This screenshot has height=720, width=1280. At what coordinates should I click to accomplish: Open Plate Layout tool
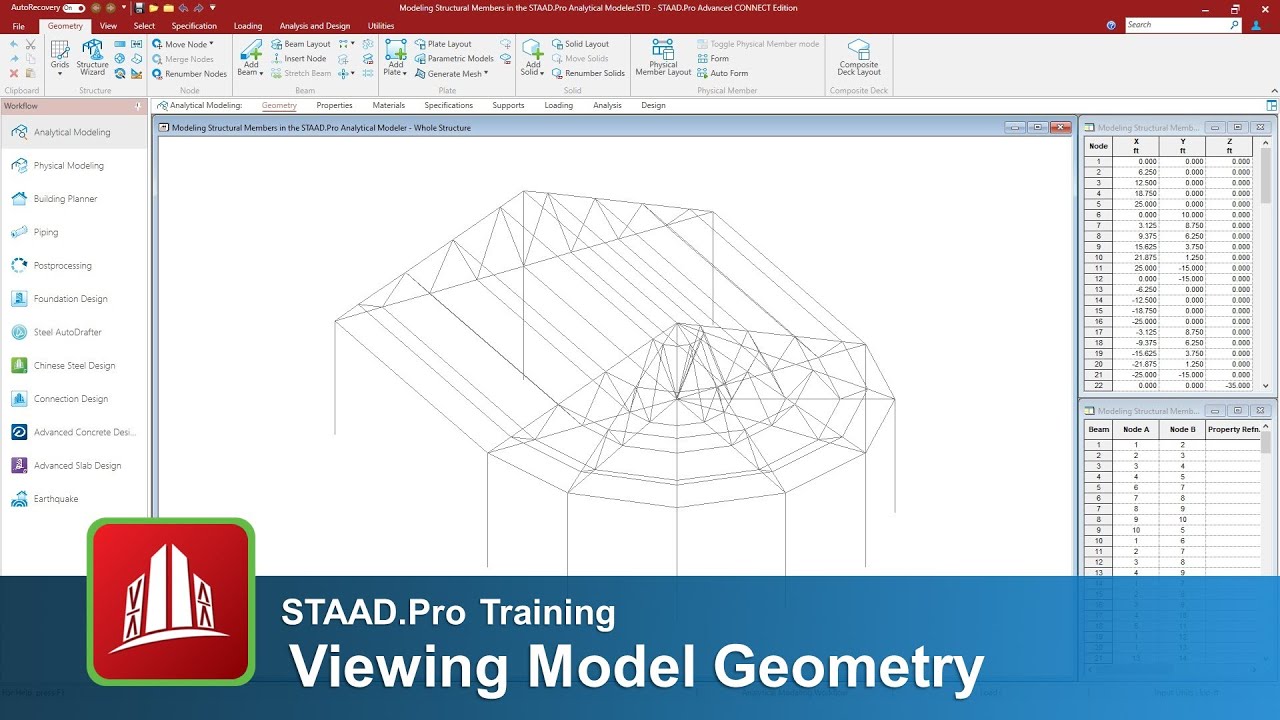pyautogui.click(x=442, y=44)
